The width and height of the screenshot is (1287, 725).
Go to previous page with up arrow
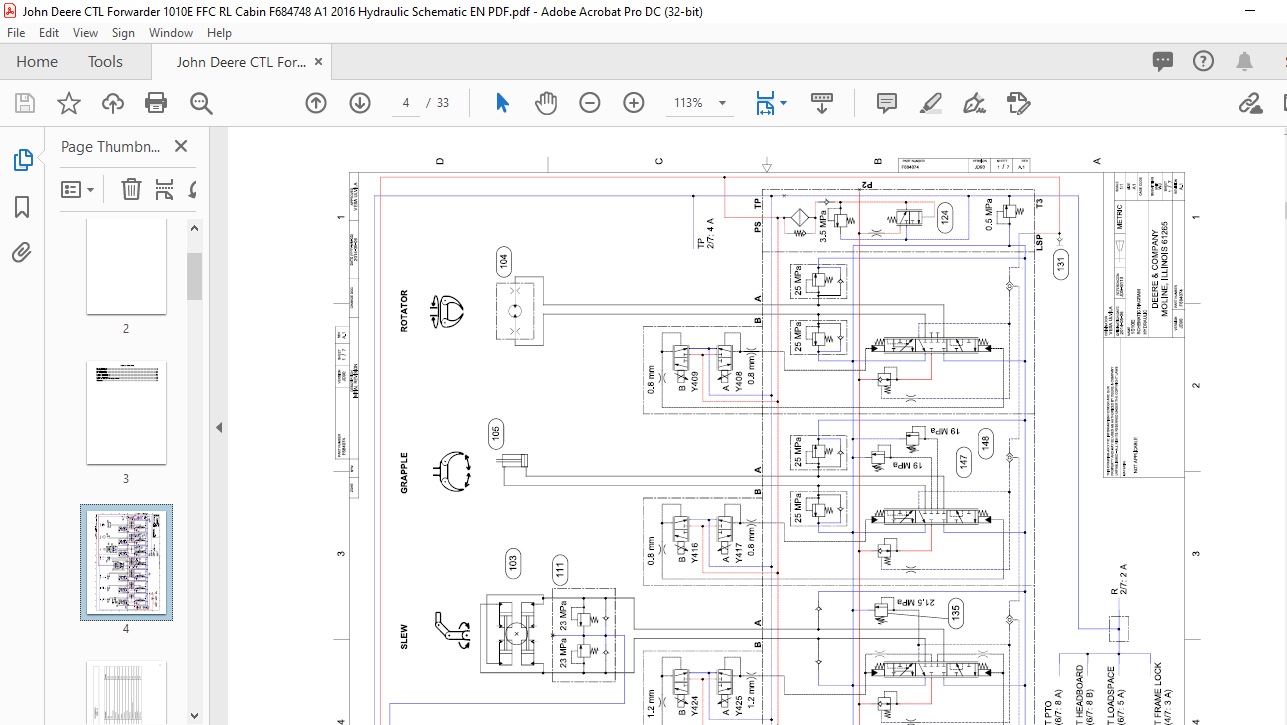coord(316,103)
